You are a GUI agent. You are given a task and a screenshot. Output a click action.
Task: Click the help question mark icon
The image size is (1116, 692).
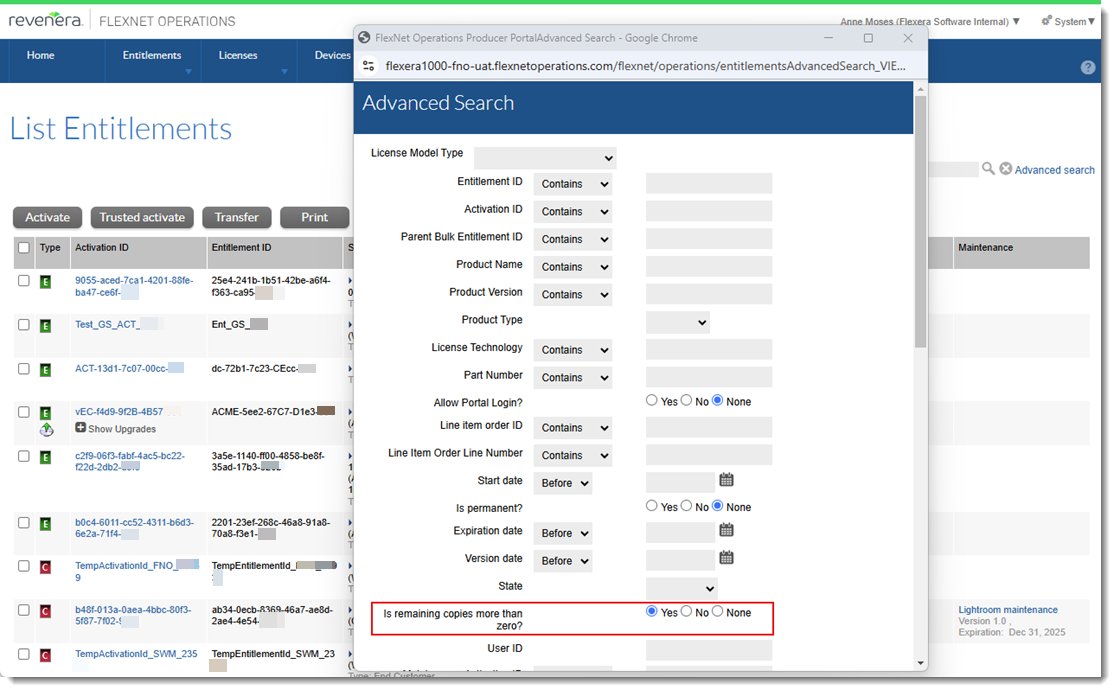click(1088, 67)
